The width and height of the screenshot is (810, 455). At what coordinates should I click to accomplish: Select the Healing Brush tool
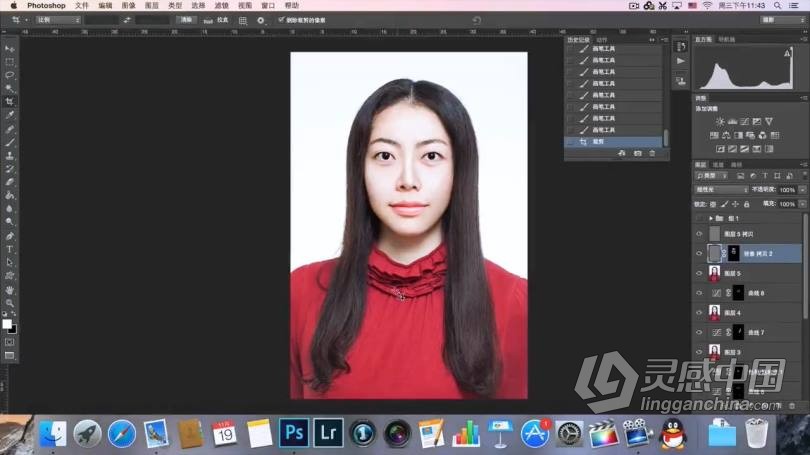[10, 129]
